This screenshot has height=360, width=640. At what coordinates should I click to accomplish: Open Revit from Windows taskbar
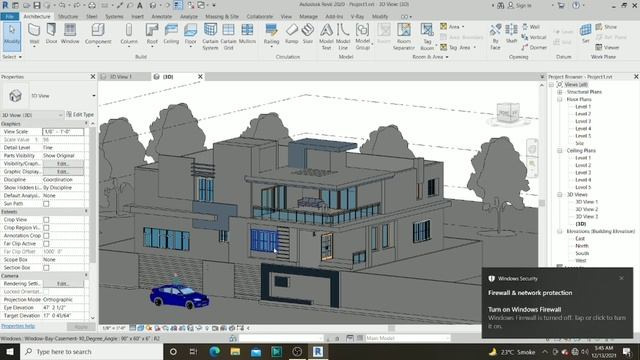coord(318,351)
